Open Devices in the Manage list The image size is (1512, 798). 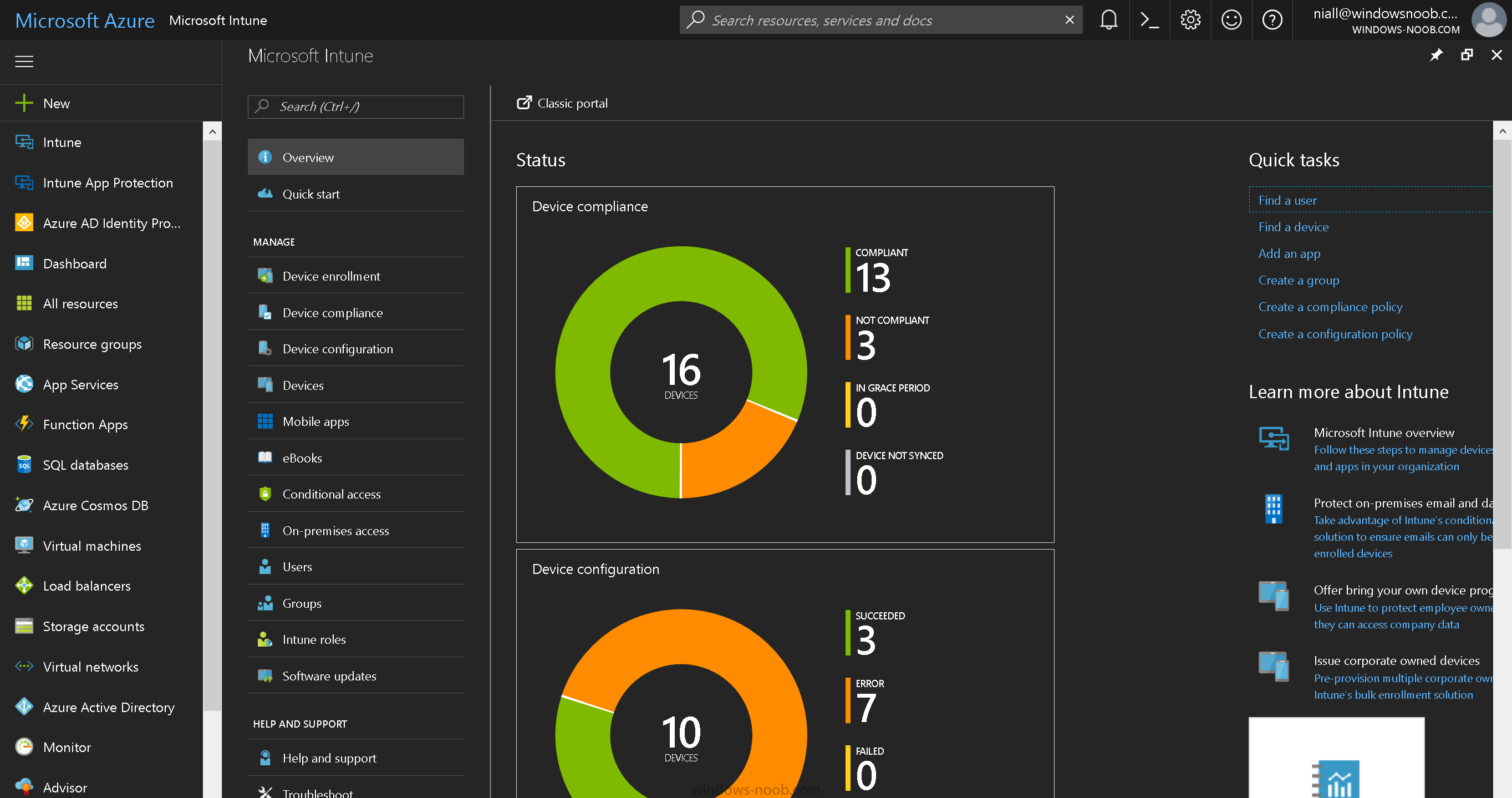(356, 385)
